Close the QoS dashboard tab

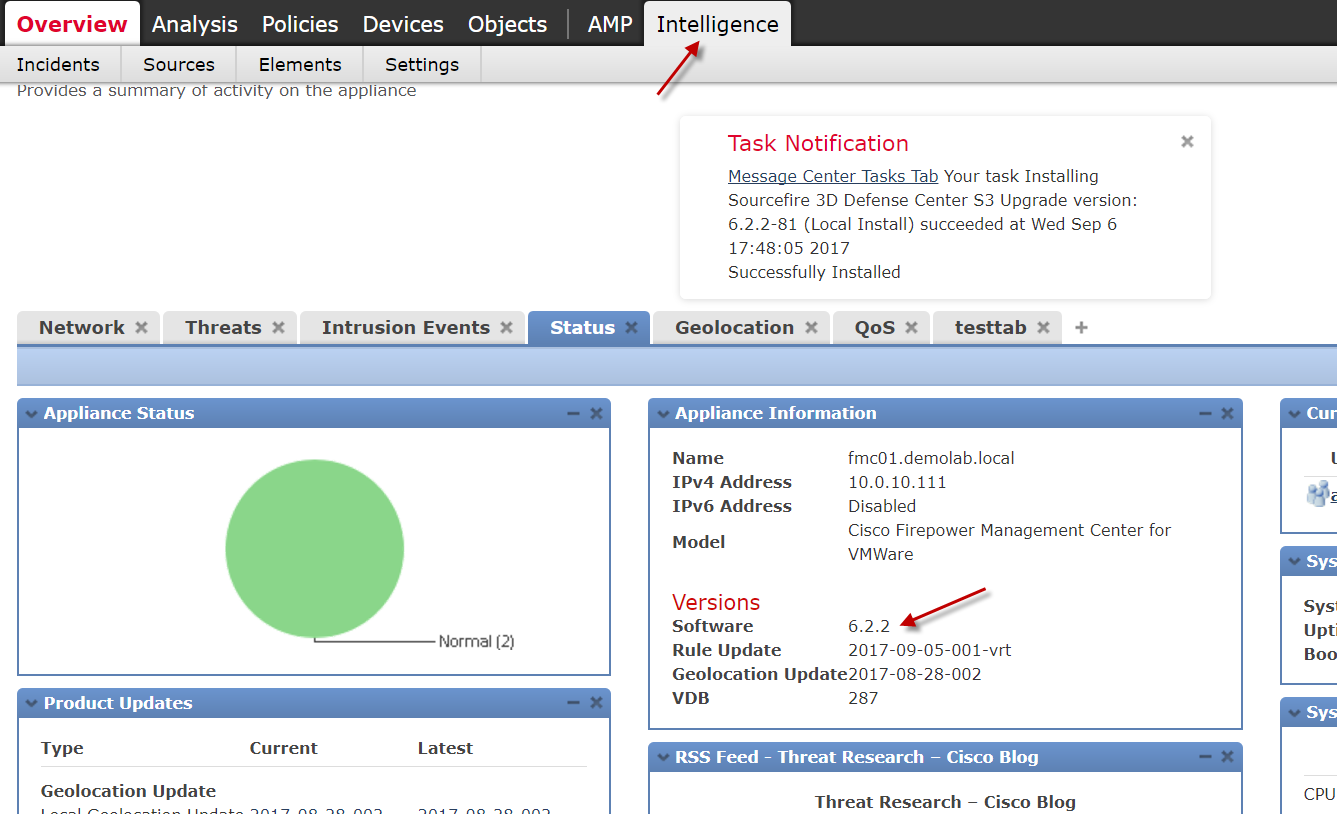point(912,328)
